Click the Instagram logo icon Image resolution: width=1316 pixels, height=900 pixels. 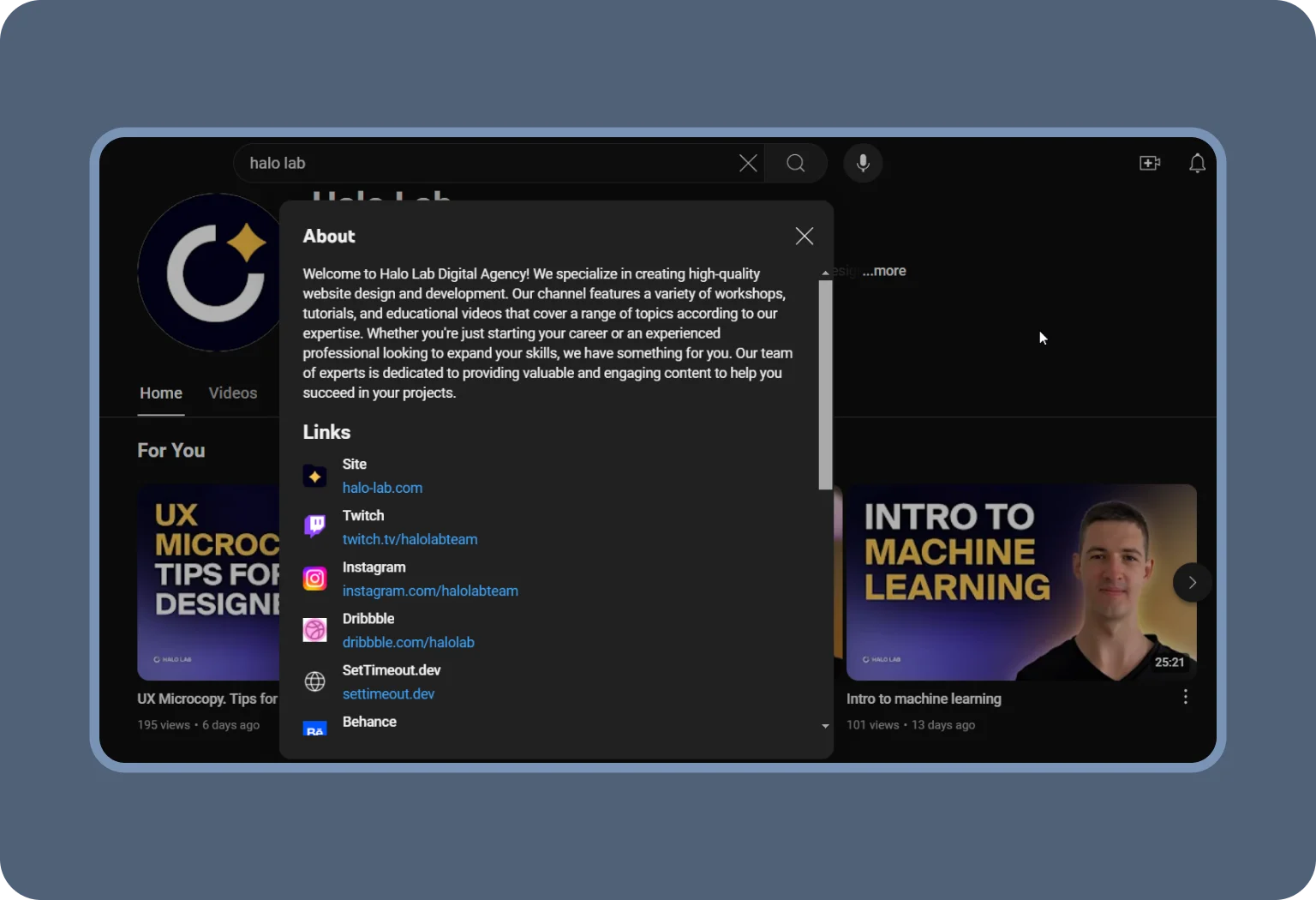(314, 579)
